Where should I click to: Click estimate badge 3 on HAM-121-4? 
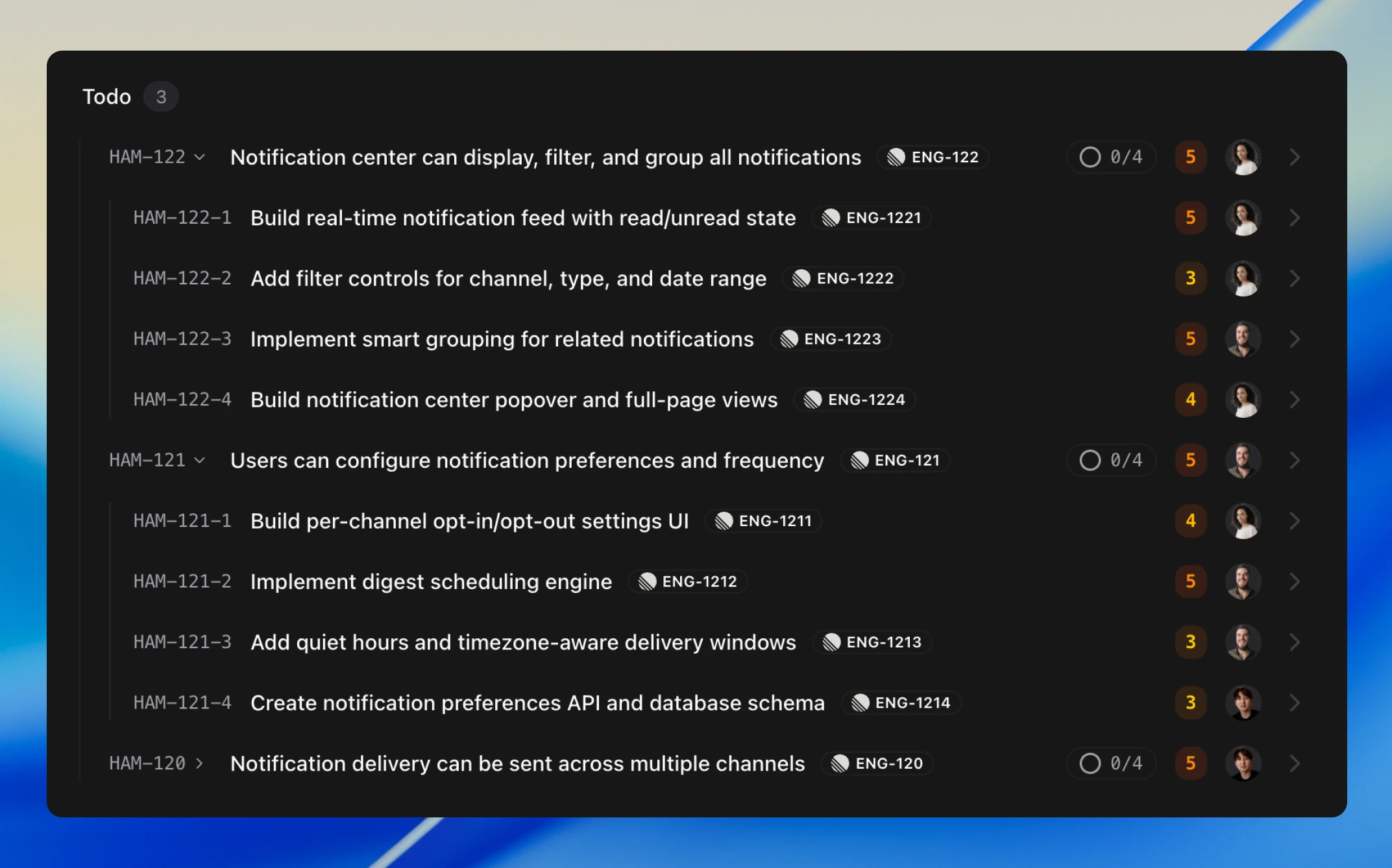click(x=1191, y=703)
